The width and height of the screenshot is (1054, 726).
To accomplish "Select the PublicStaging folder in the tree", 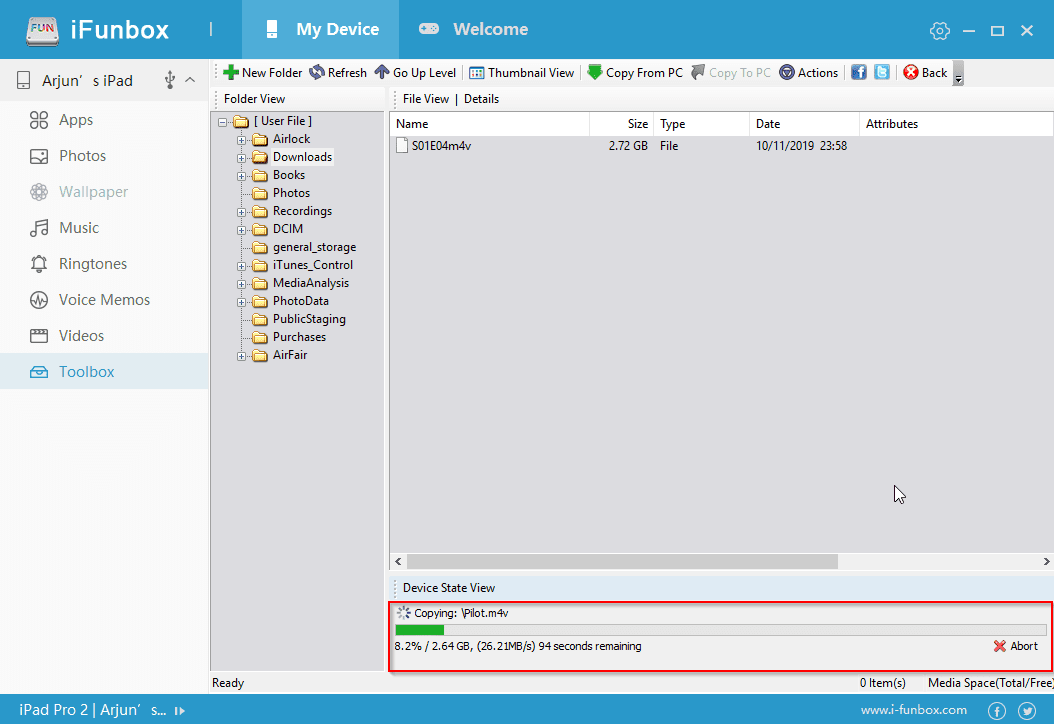I will [x=309, y=319].
